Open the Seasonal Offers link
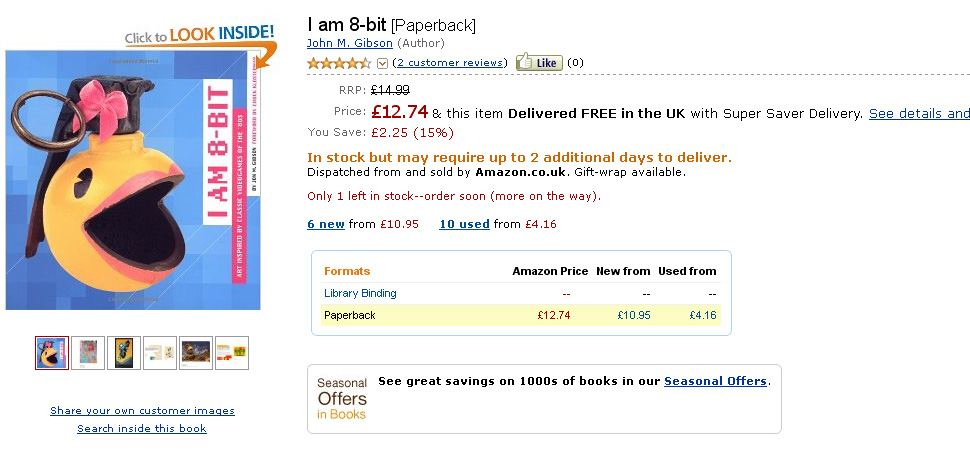Viewport: 970px width, 451px height. click(715, 381)
